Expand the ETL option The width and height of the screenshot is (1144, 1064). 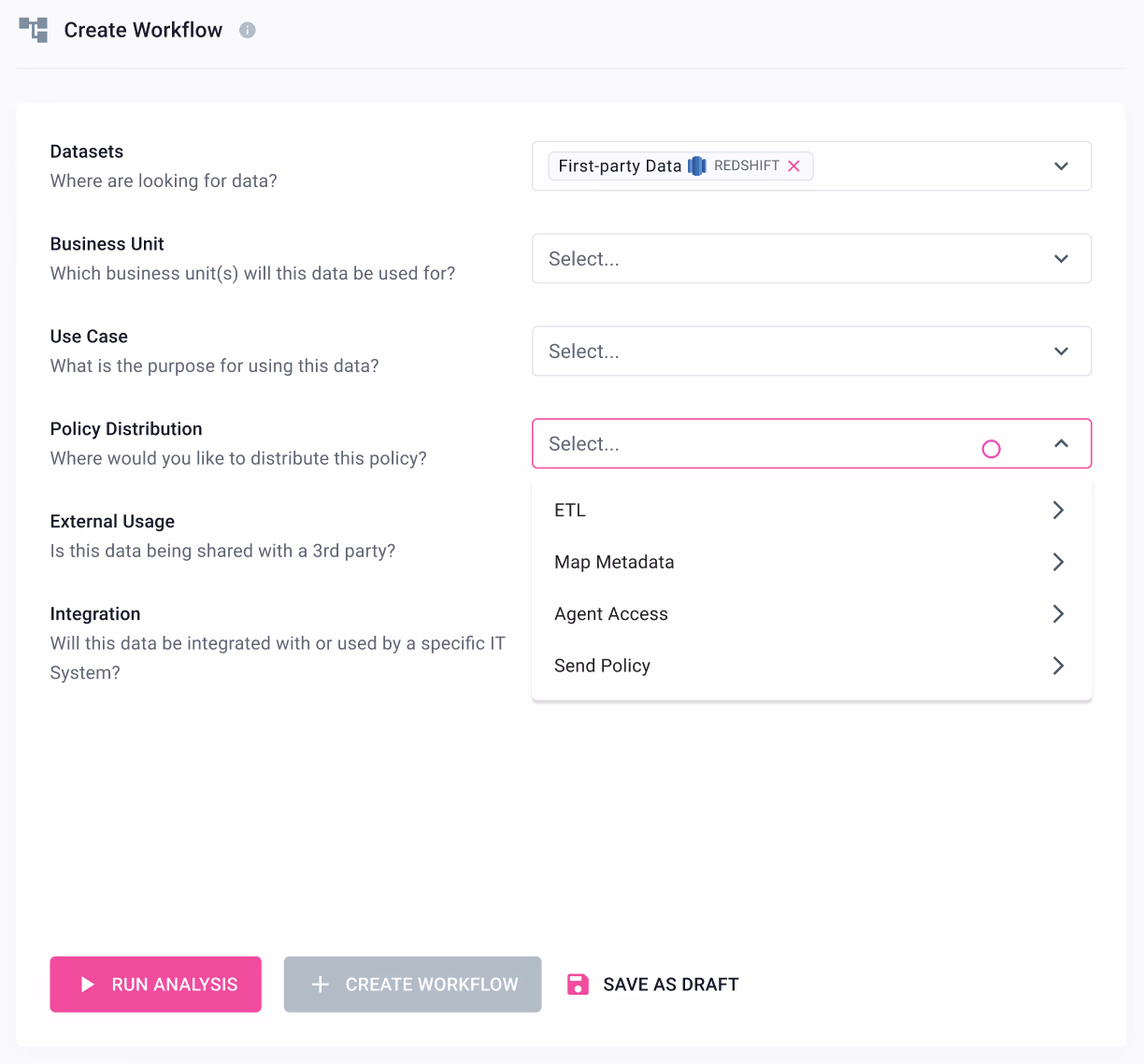coord(1058,510)
